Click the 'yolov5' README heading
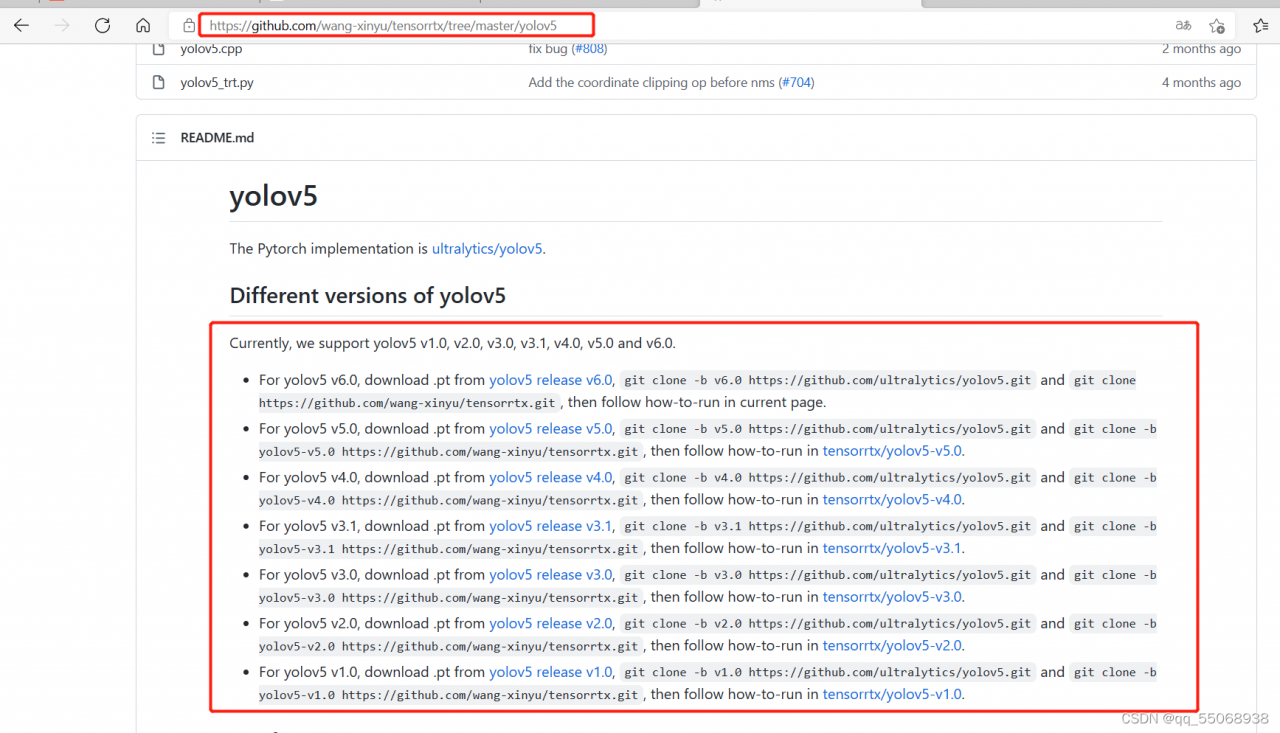This screenshot has height=733, width=1280. pyautogui.click(x=274, y=196)
